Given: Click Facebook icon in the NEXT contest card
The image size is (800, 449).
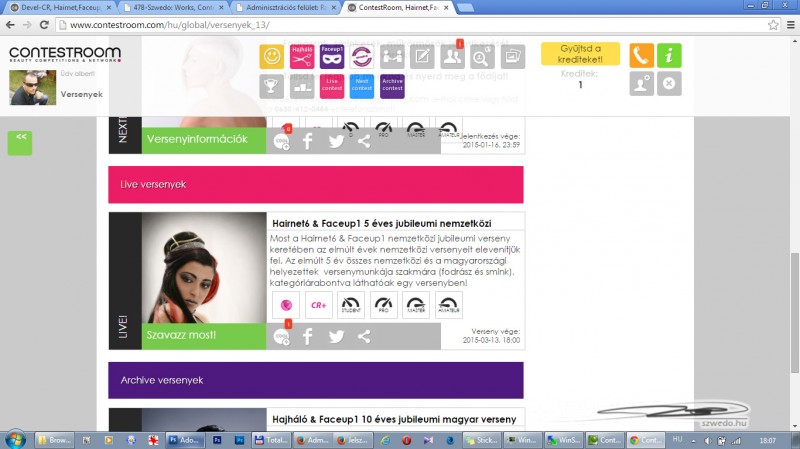Looking at the screenshot, I should (x=307, y=141).
